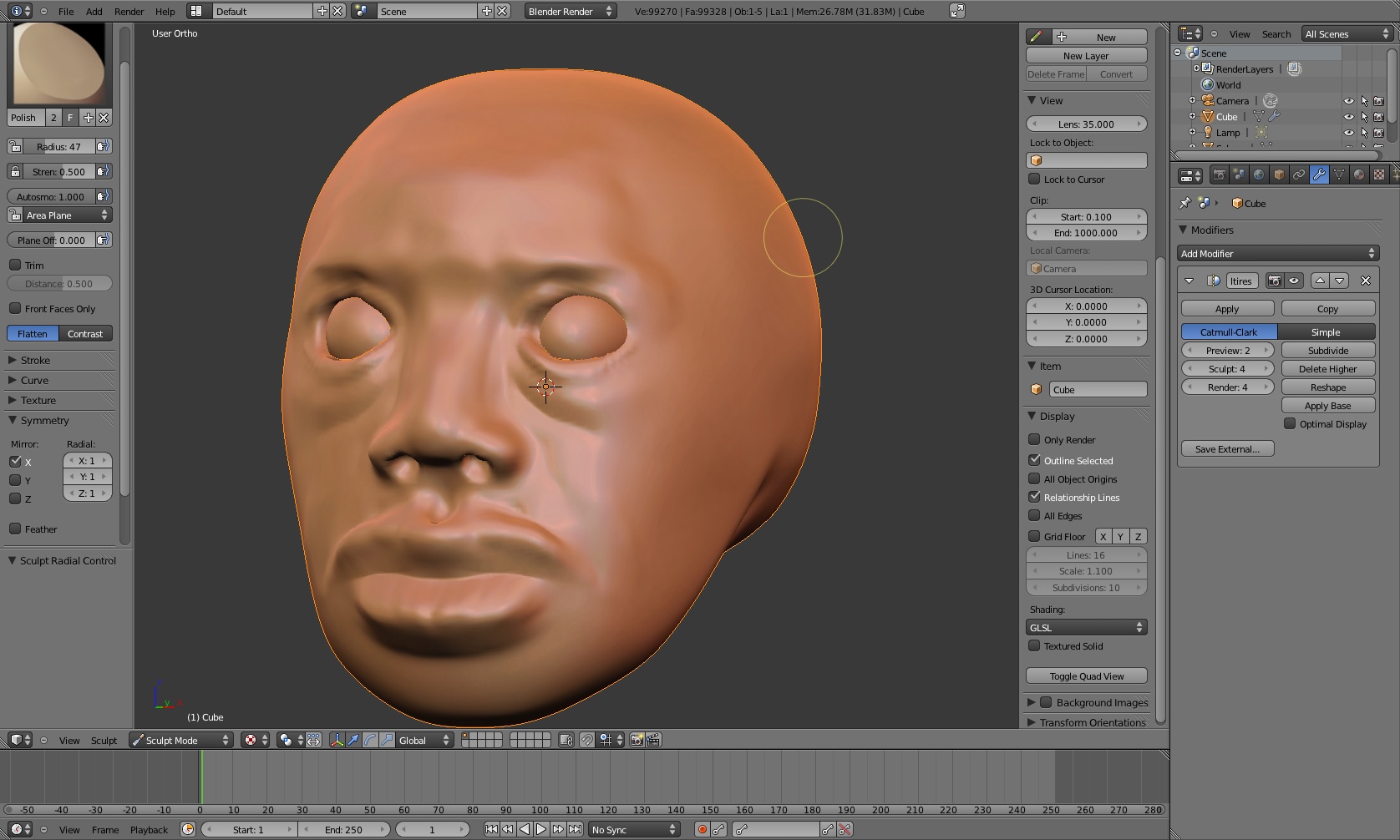Open the Texture properties checker icon tab
This screenshot has height=840, width=1400.
[1379, 175]
